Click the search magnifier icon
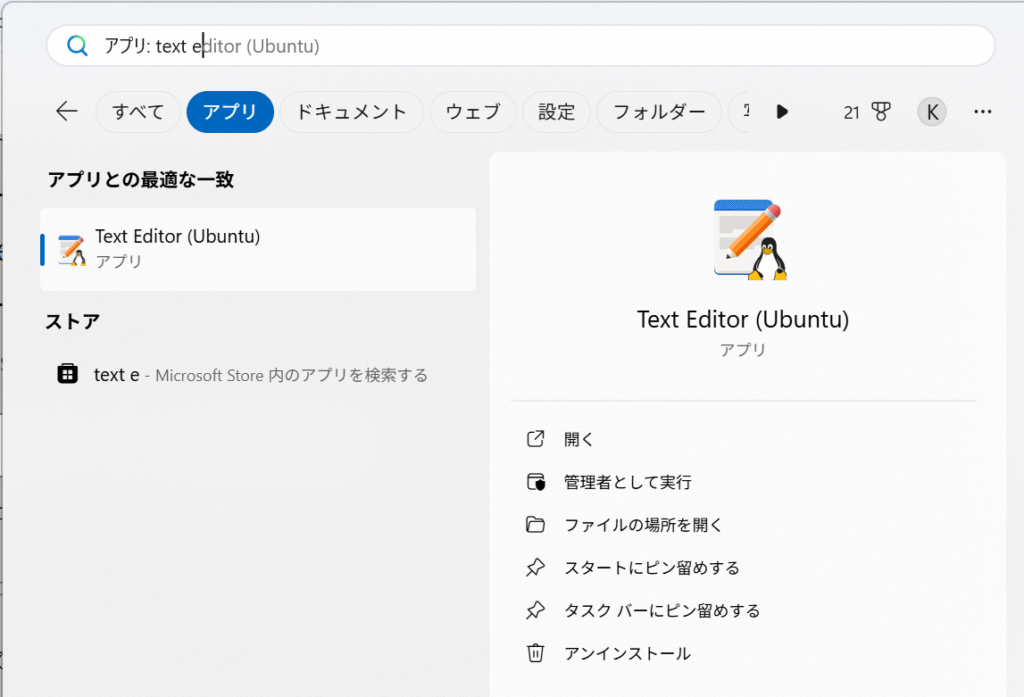 77,45
